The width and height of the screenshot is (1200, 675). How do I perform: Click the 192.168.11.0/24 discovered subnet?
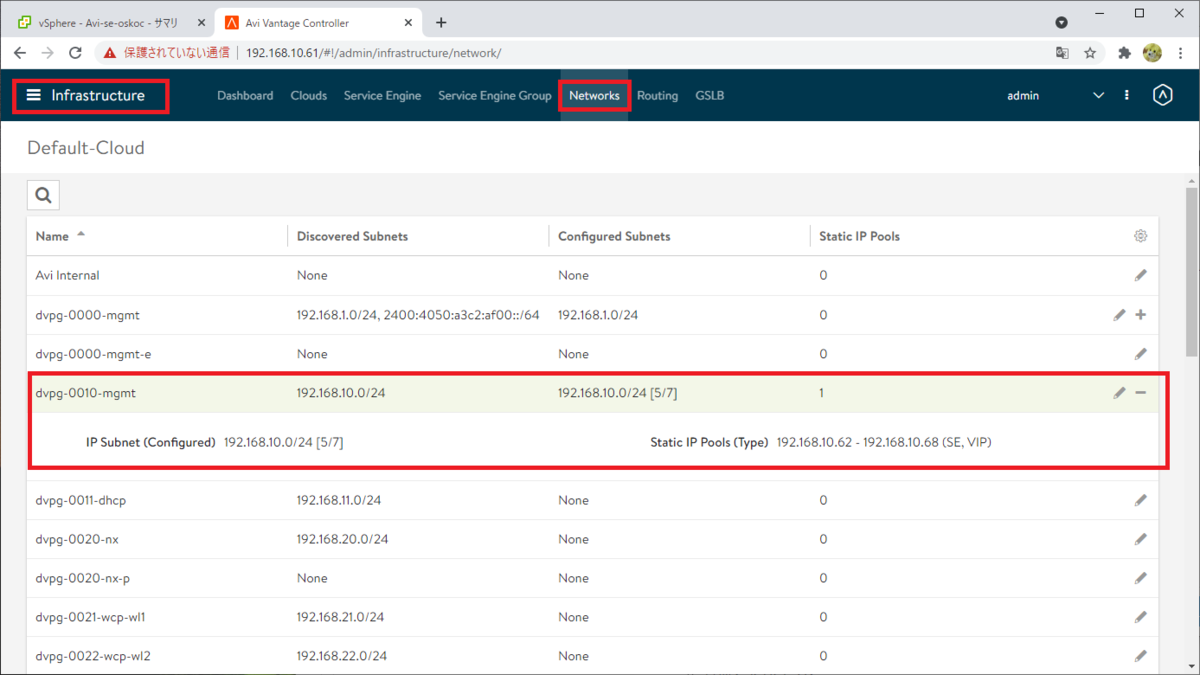(339, 500)
